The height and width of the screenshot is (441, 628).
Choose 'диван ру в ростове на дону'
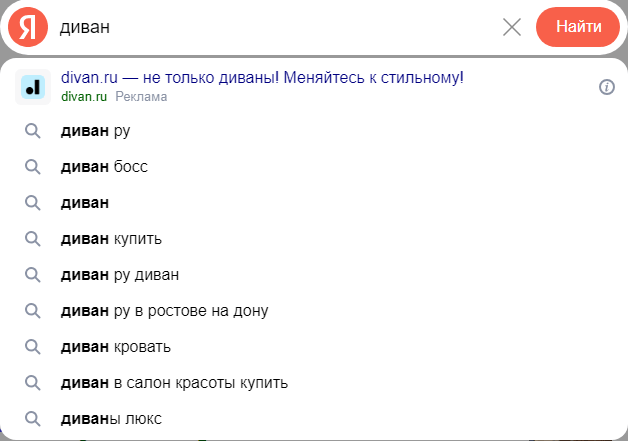pyautogui.click(x=164, y=311)
